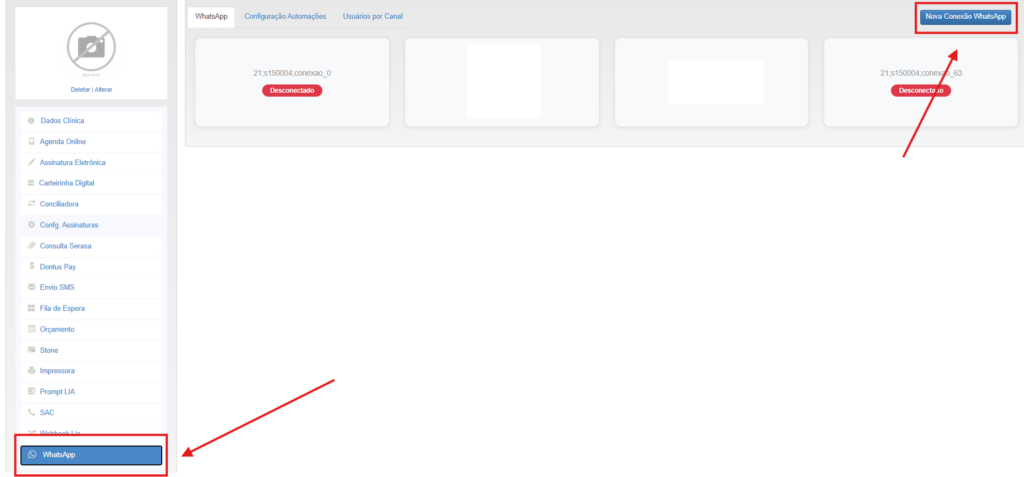The image size is (1024, 477).
Task: Click the dollar icon beside Dontus Pay
Action: [x=31, y=267]
